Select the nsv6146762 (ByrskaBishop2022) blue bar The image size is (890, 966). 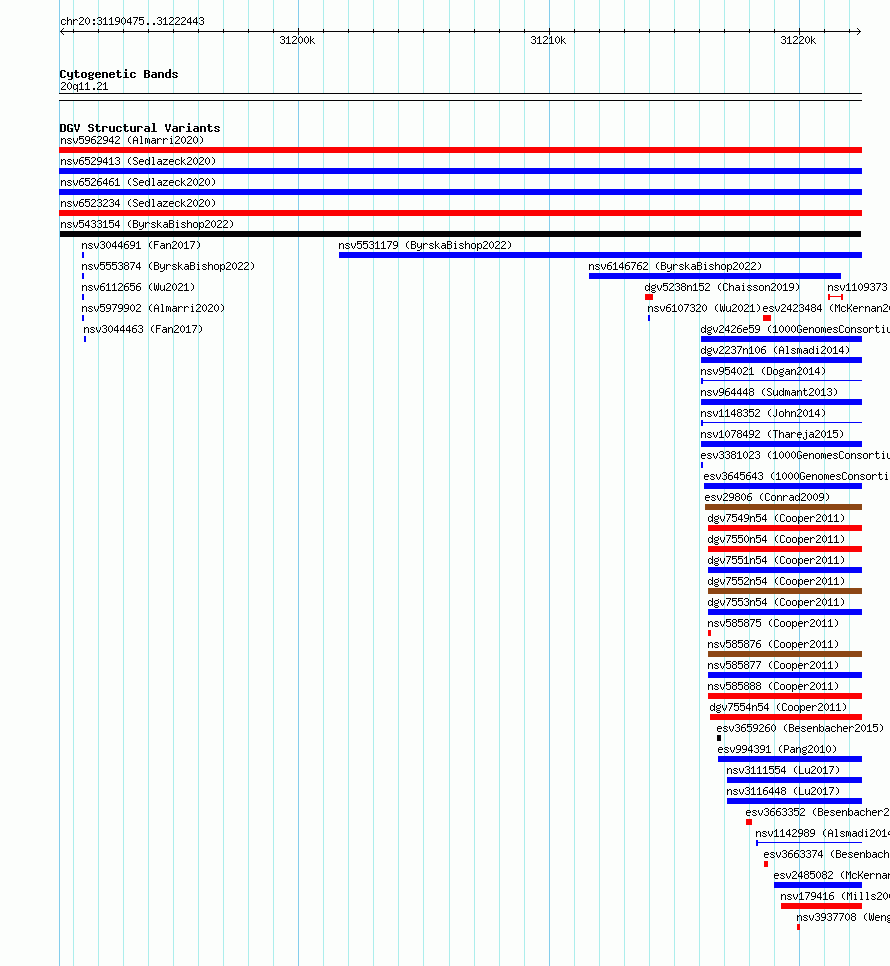[714, 275]
